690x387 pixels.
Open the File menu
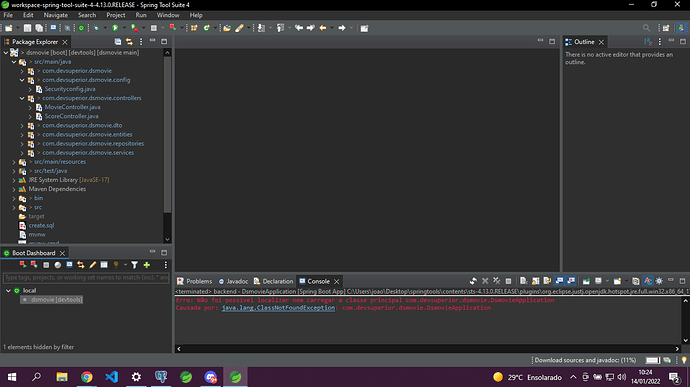click(8, 15)
